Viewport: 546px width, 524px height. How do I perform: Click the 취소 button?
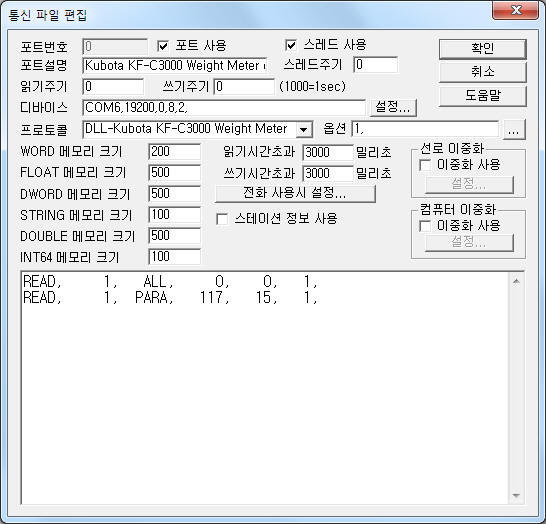[483, 72]
